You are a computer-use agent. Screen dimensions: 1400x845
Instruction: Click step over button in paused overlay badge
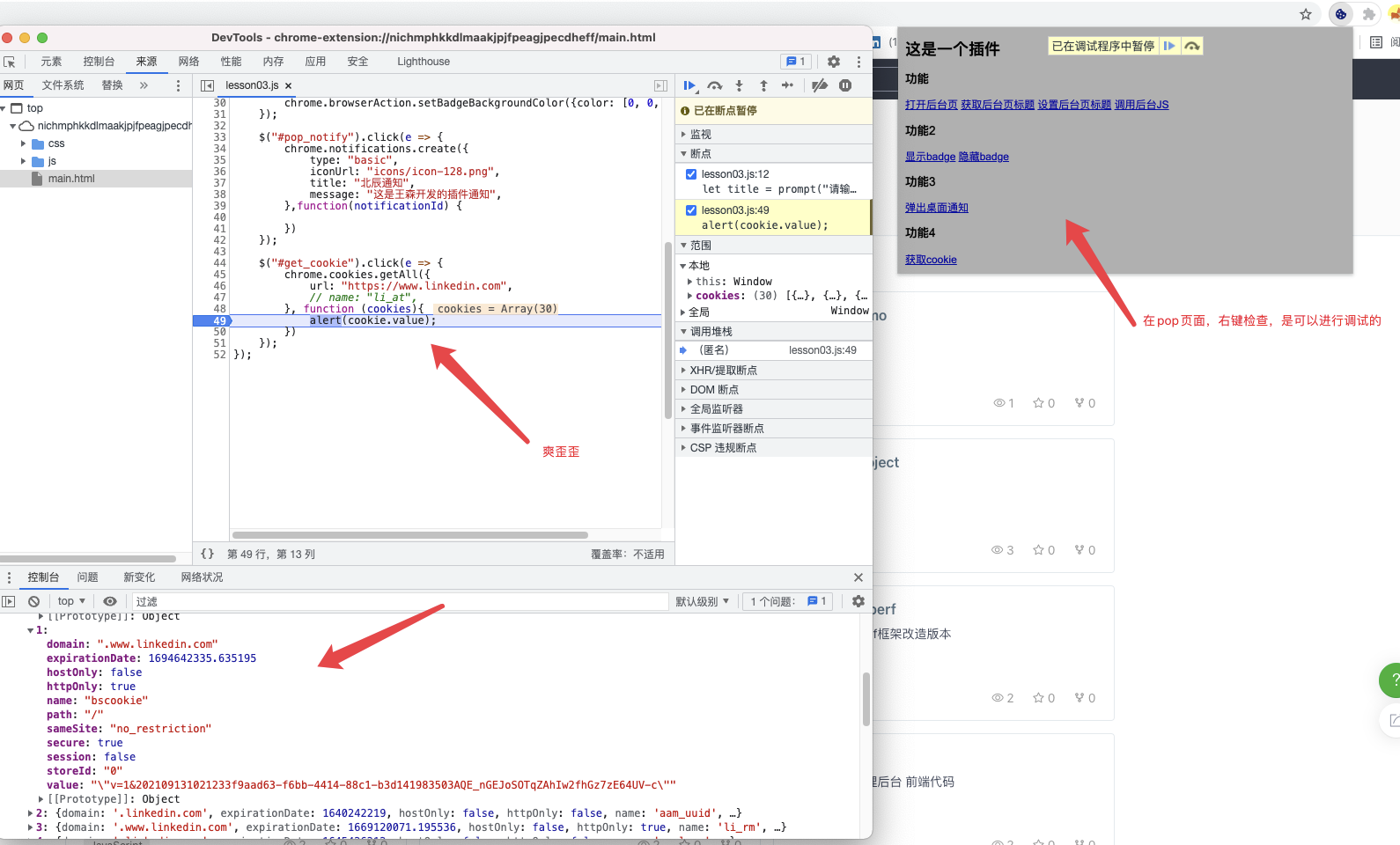[x=1192, y=46]
